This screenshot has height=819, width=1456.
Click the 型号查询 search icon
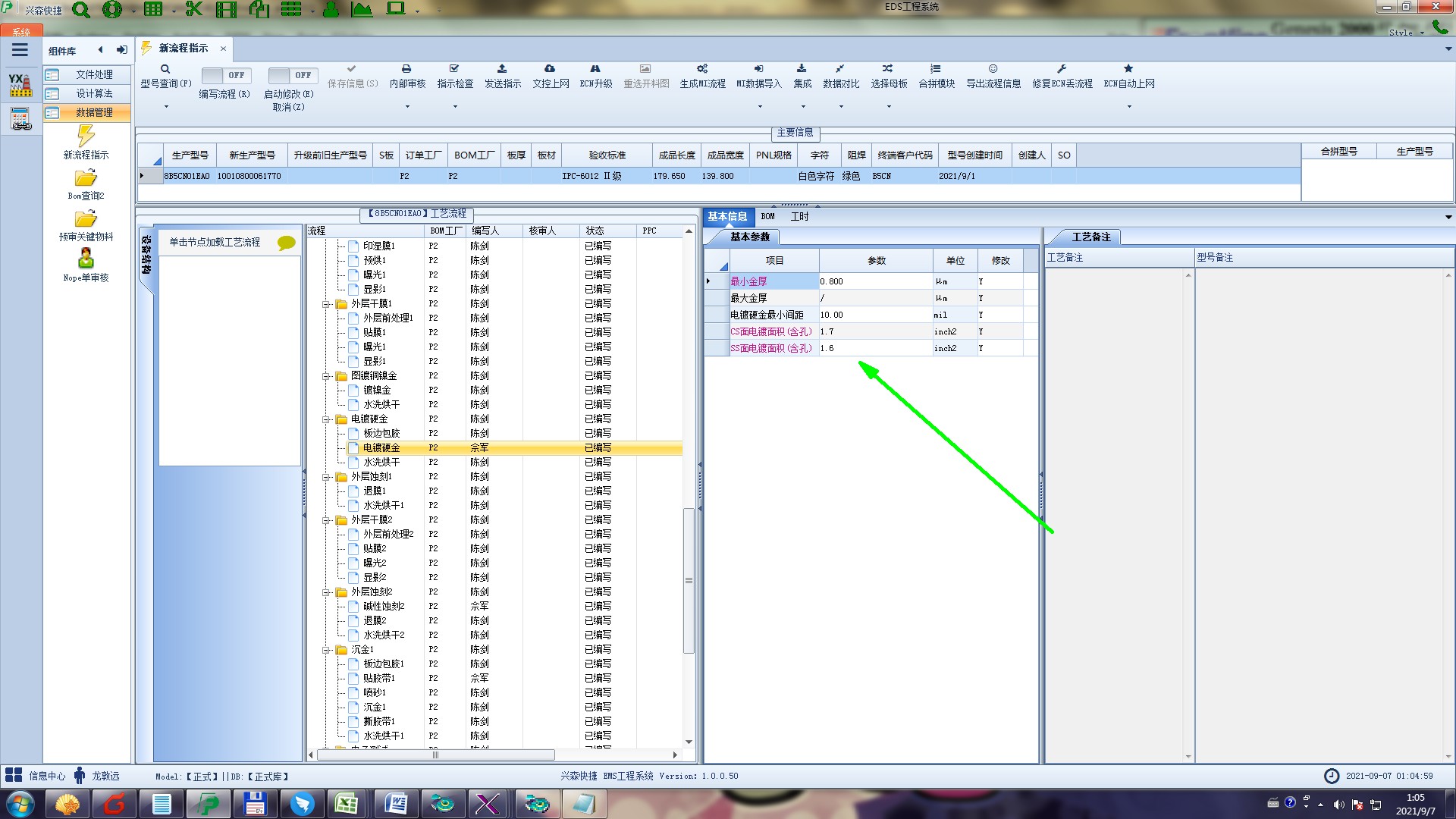pyautogui.click(x=165, y=69)
